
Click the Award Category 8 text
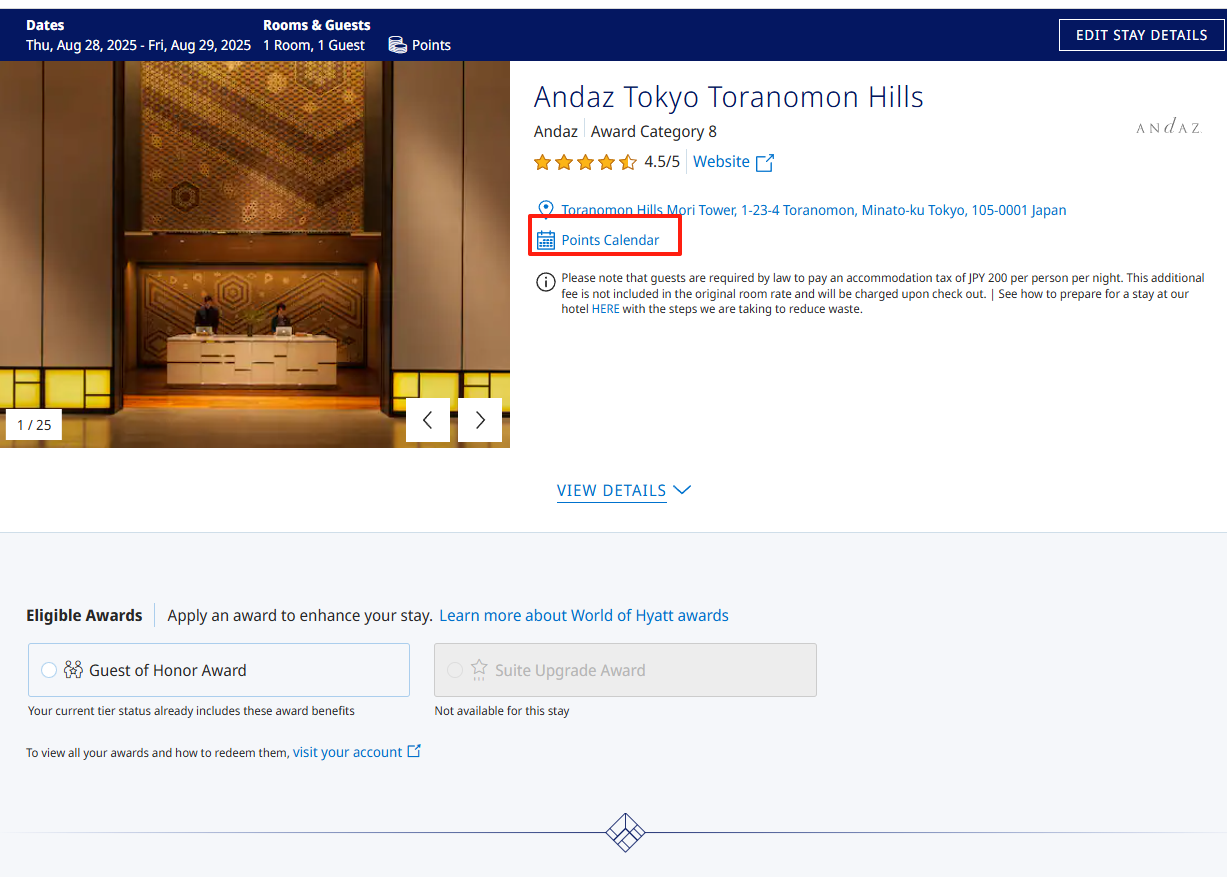654,132
